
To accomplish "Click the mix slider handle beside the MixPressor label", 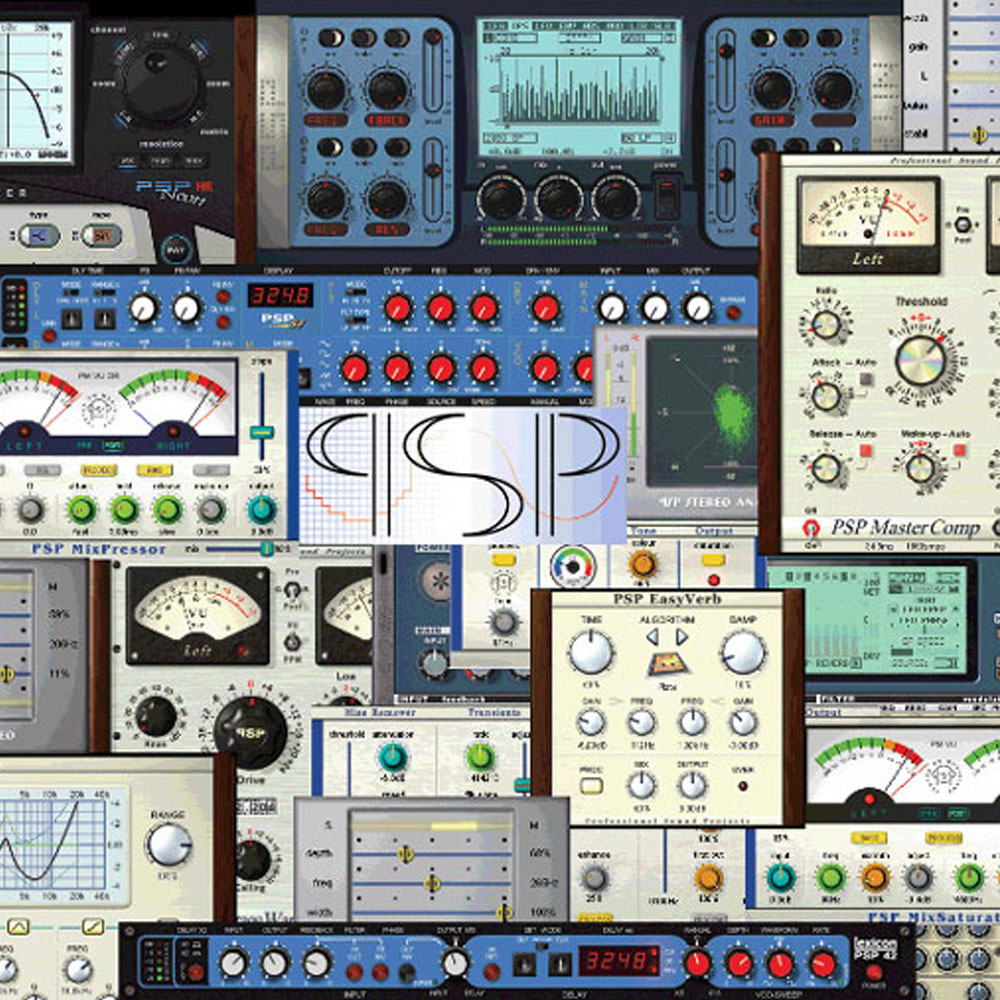I will click(x=266, y=548).
